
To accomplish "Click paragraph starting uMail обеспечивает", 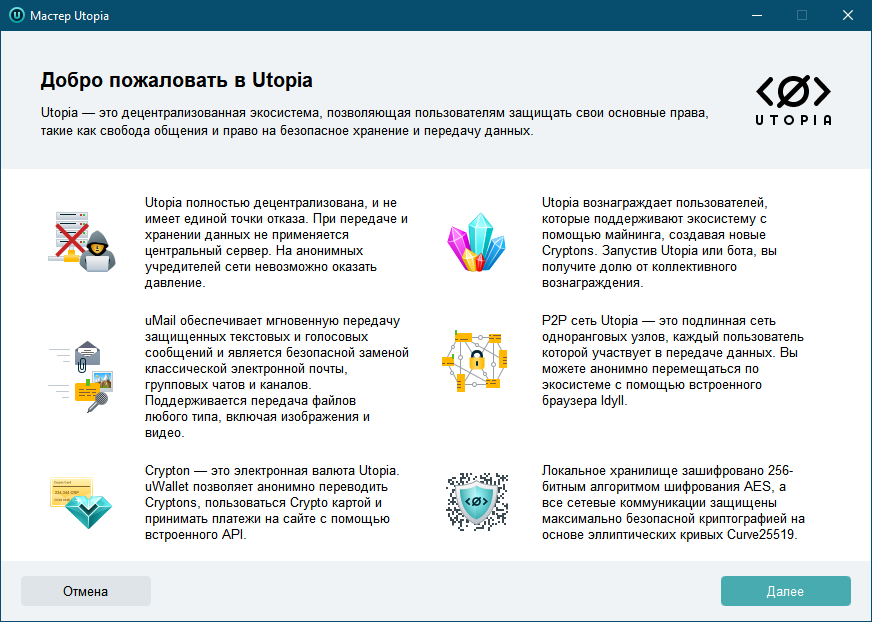I will [x=277, y=377].
